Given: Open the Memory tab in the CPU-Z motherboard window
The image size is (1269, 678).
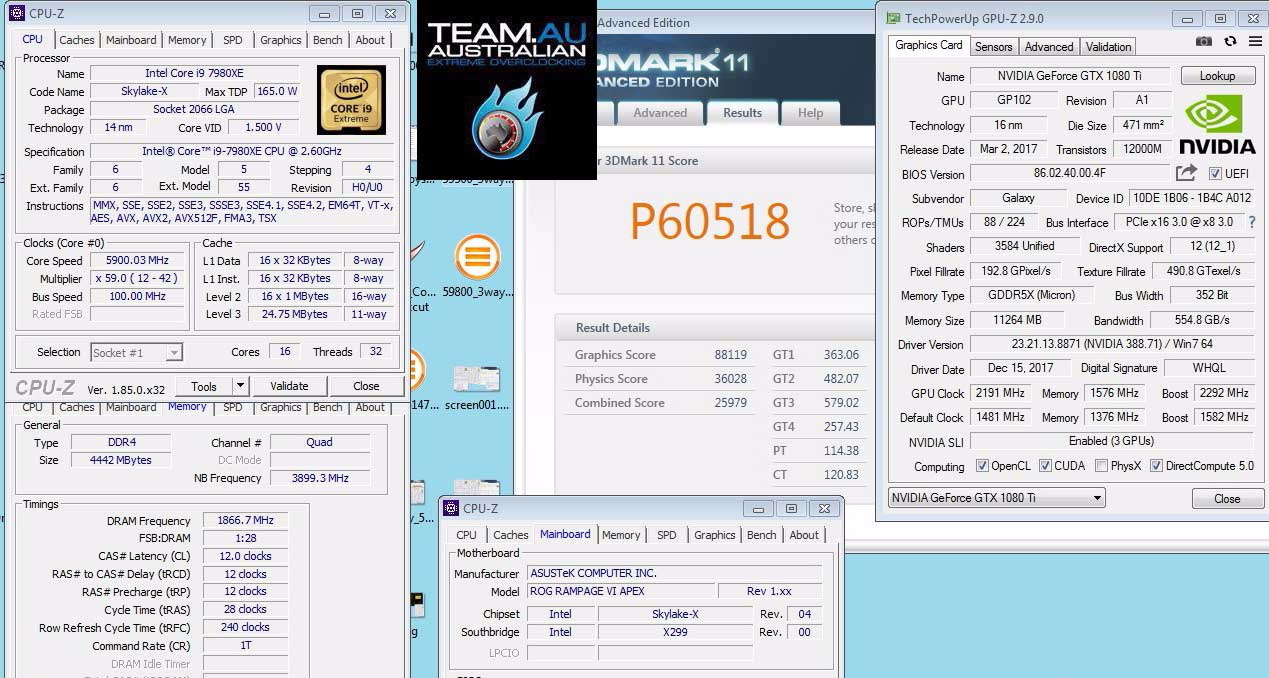Looking at the screenshot, I should (621, 535).
